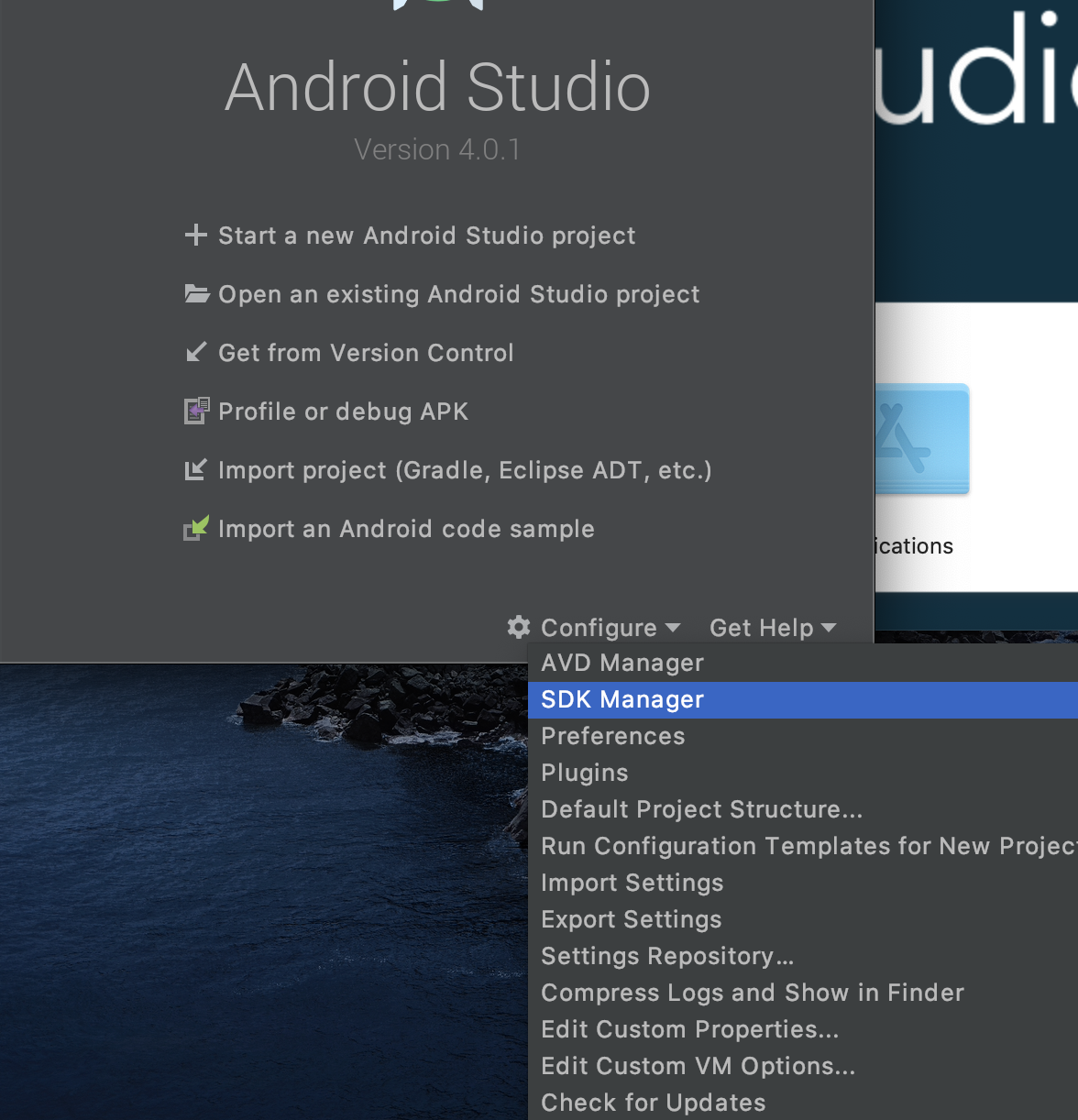1078x1120 pixels.
Task: Click the green arrow icon beside Import code sample
Action: tap(196, 528)
